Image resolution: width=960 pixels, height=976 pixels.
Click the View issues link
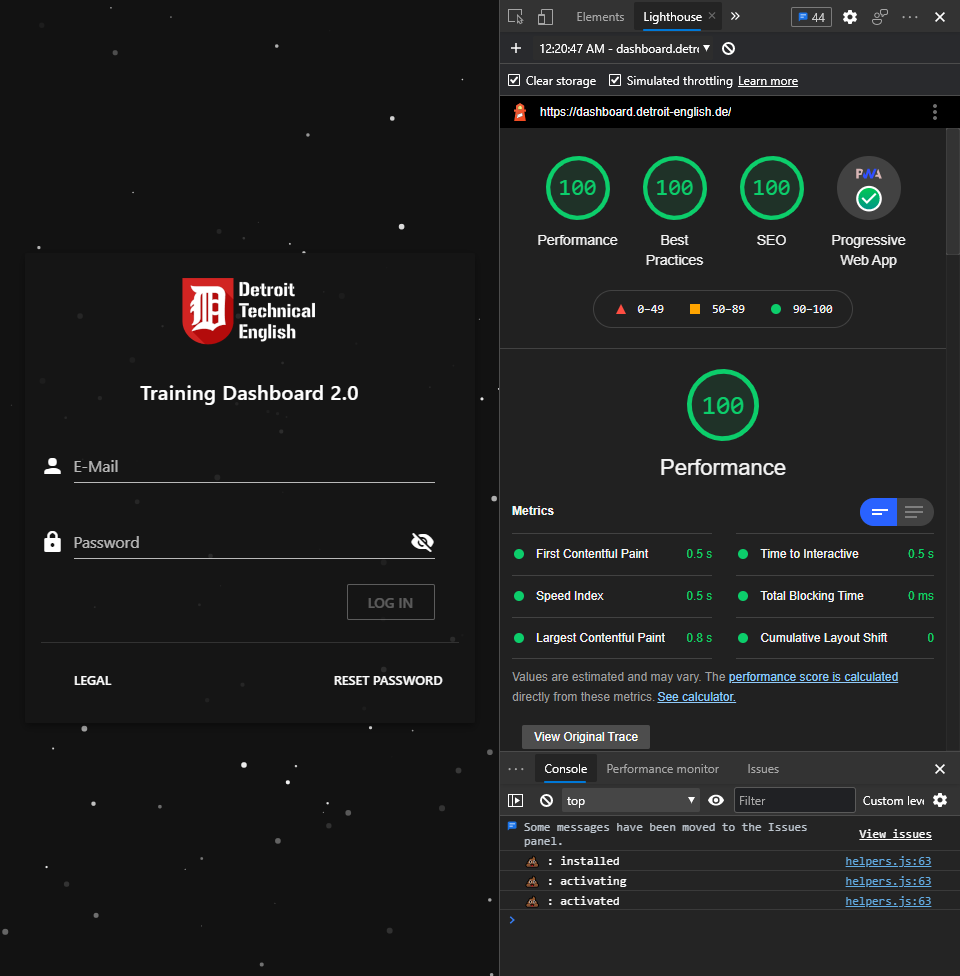(895, 834)
